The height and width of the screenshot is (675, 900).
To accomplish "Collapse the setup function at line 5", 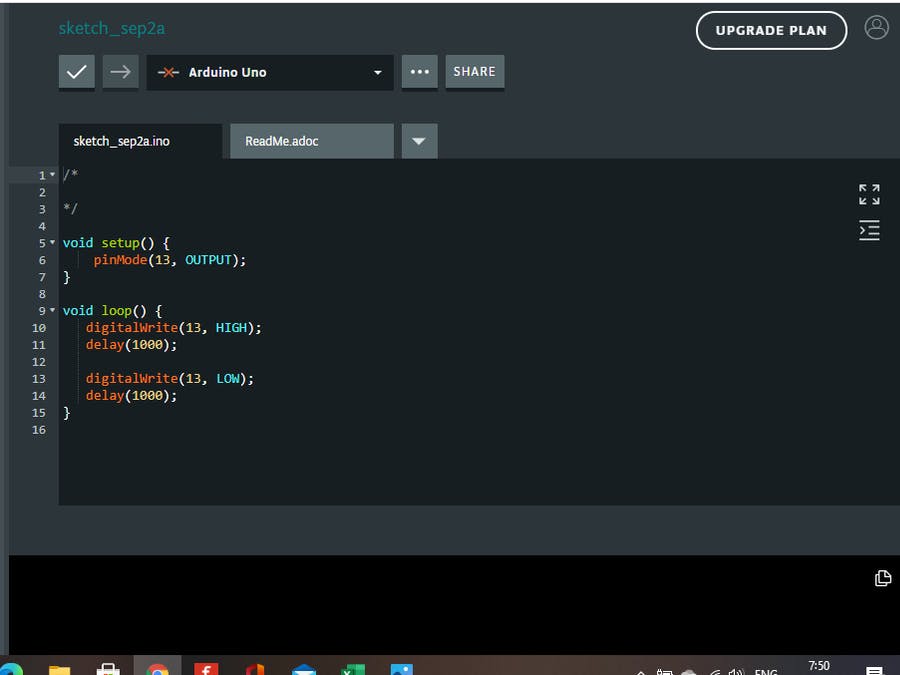I will [x=52, y=243].
